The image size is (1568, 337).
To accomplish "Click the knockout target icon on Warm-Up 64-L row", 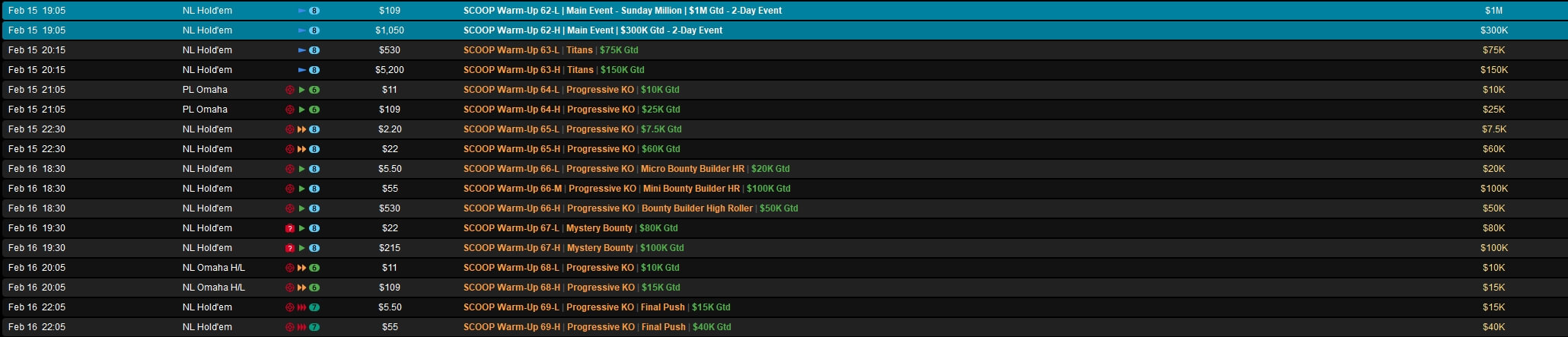I will pos(289,90).
